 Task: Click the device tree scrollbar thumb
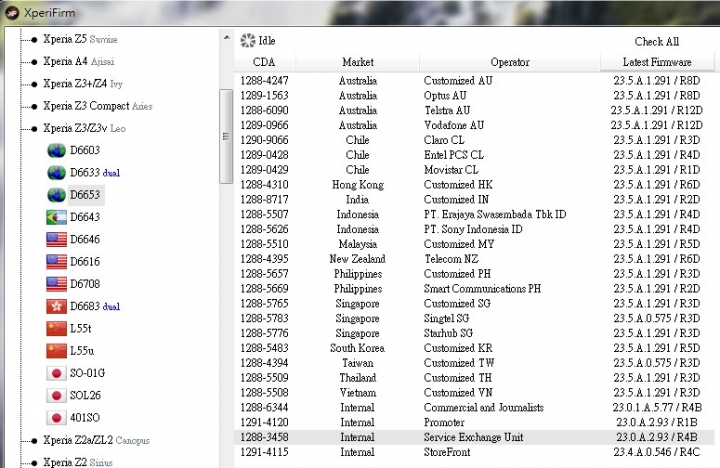point(226,136)
